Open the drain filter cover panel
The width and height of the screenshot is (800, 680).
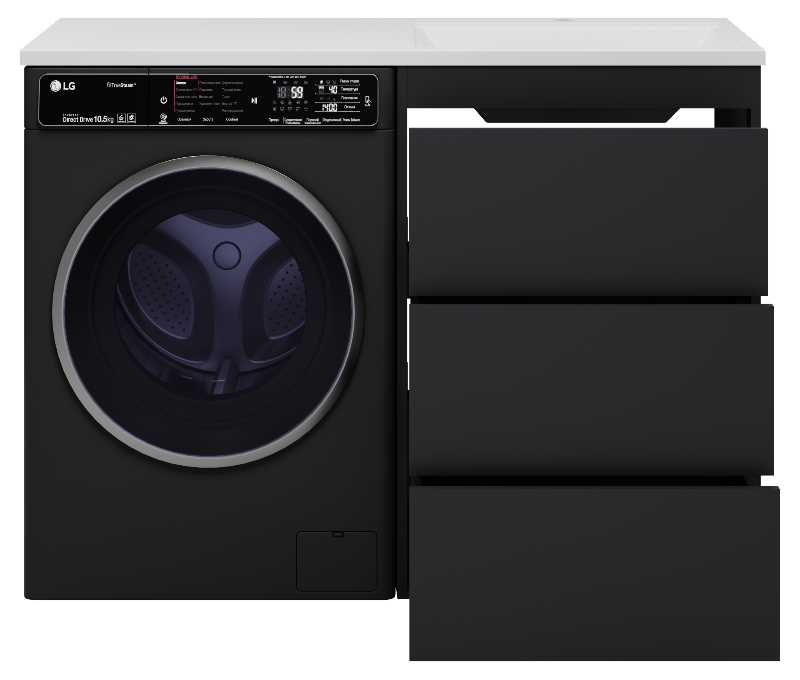(336, 560)
